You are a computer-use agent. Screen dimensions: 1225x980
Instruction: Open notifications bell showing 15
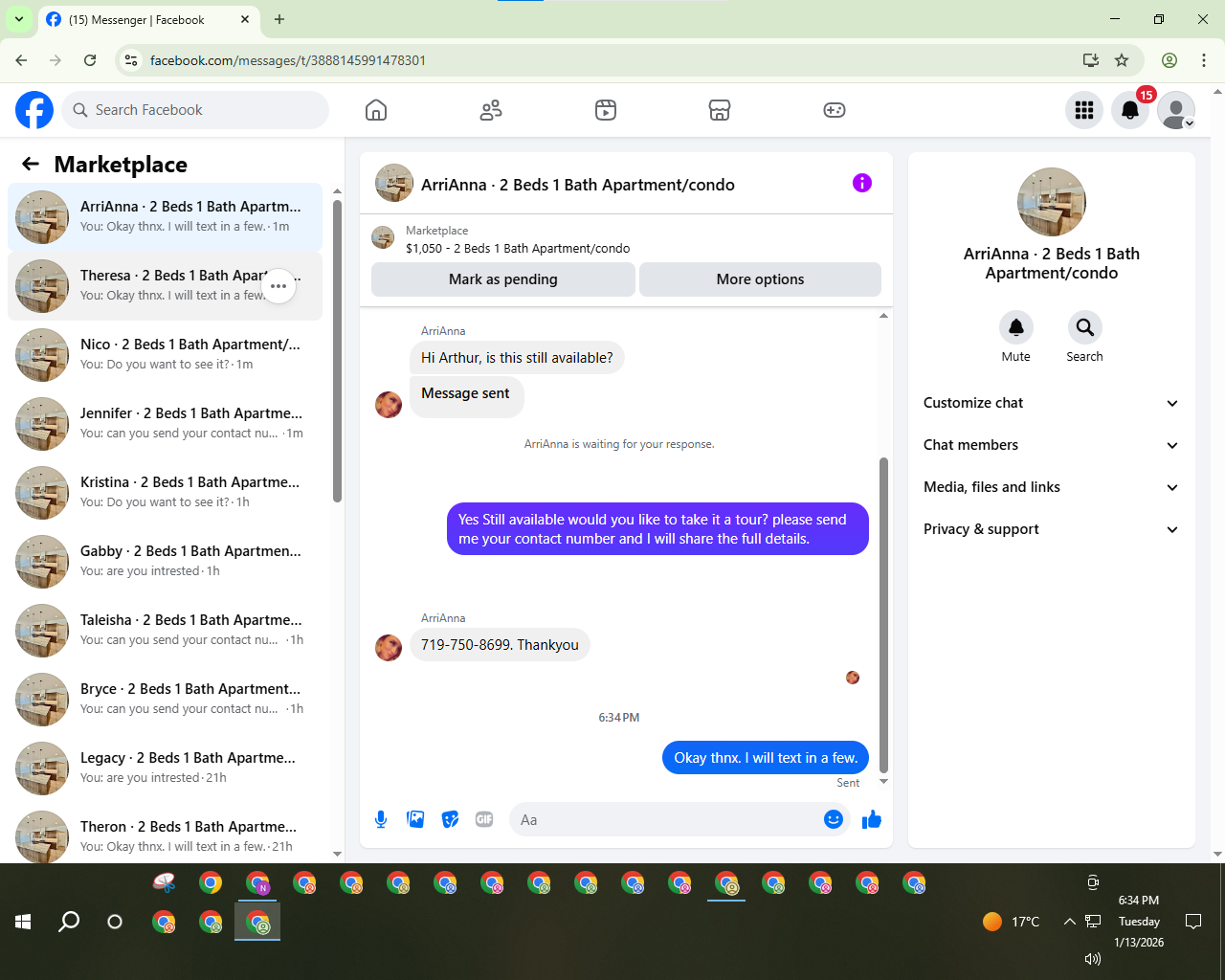tap(1130, 110)
